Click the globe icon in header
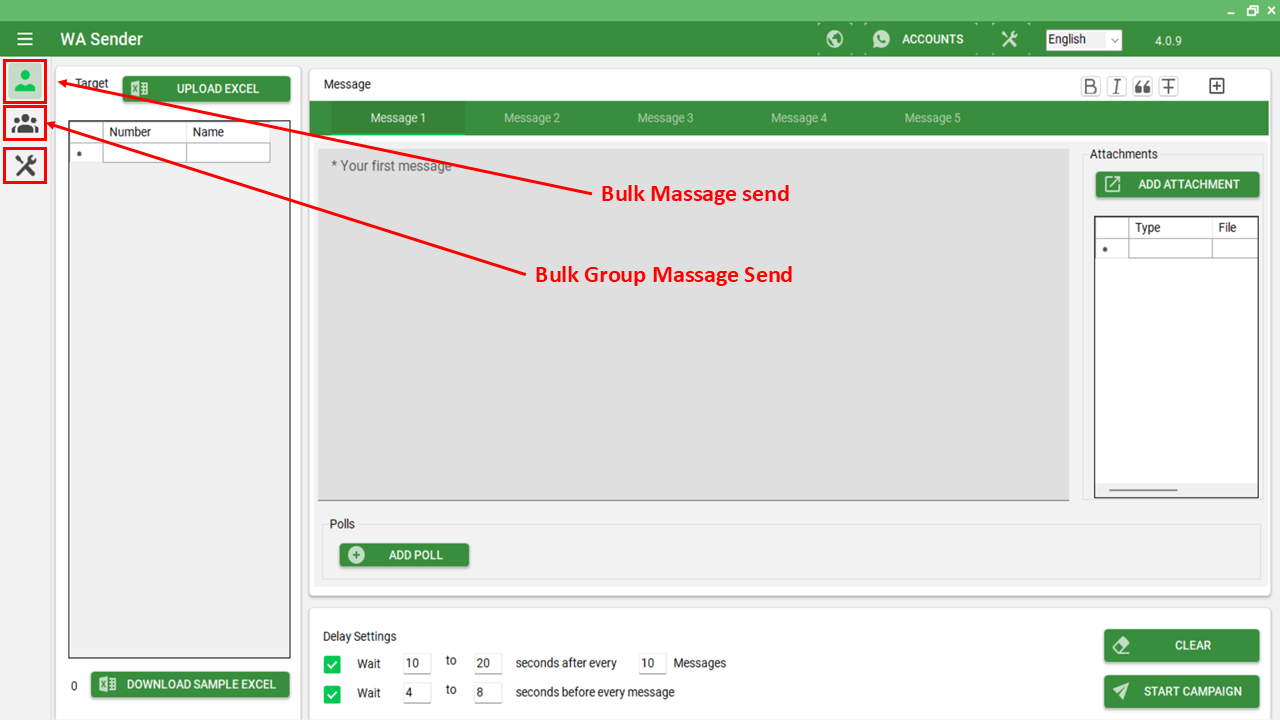This screenshot has height=720, width=1280. (x=834, y=39)
